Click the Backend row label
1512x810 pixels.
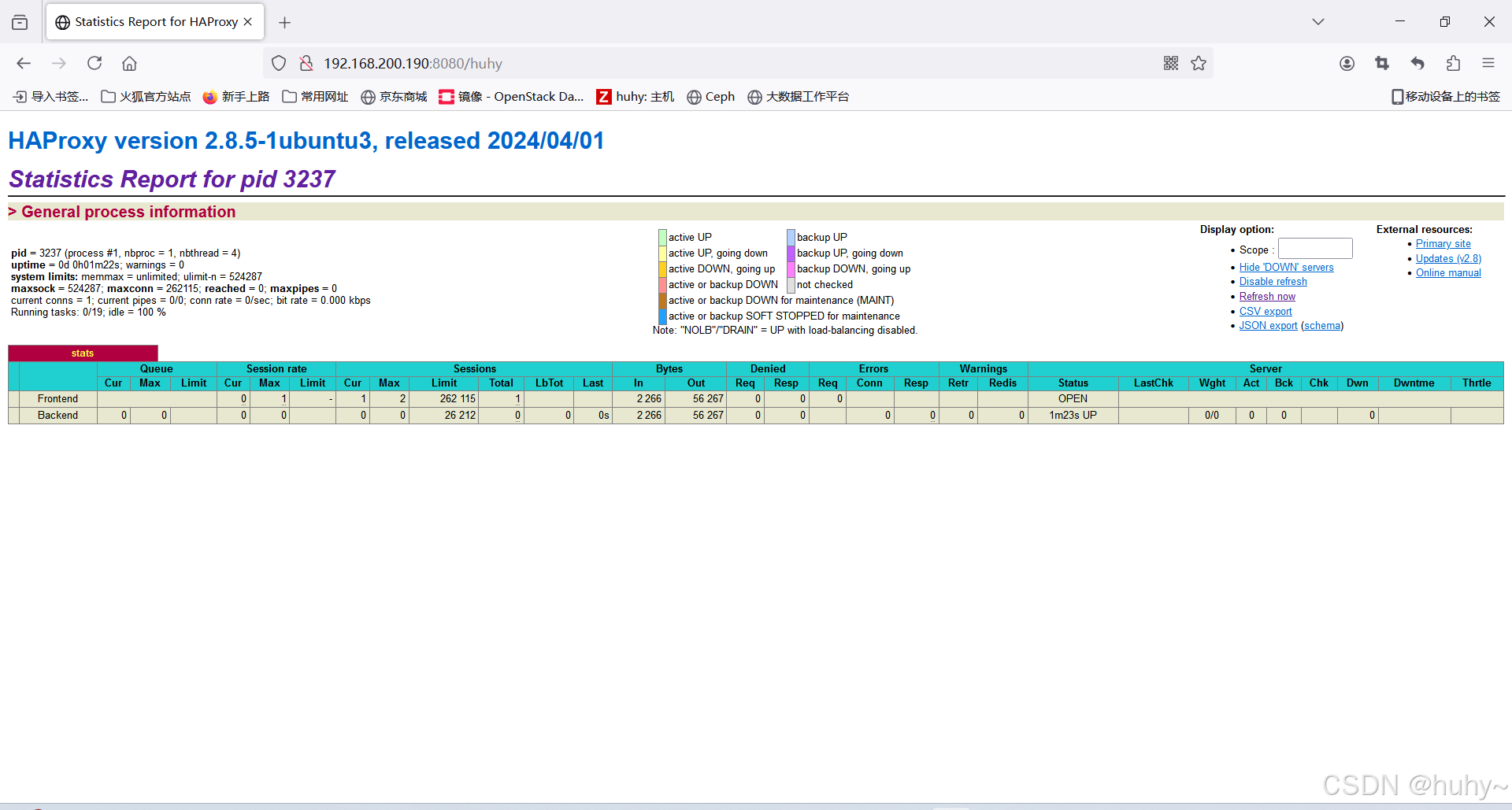coord(57,415)
